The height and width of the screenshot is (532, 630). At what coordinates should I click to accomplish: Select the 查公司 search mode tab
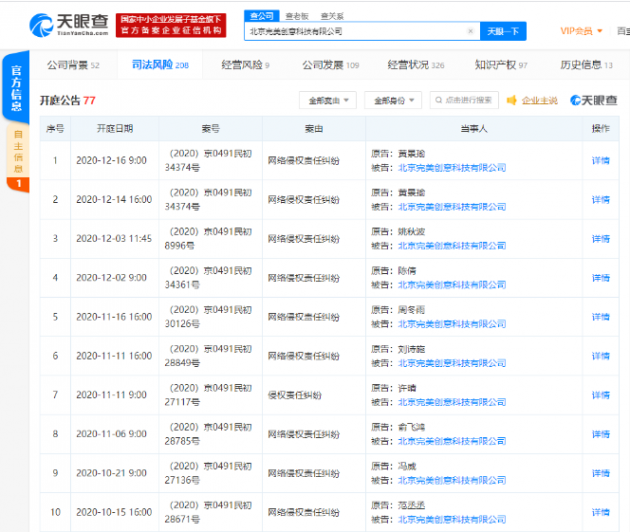tap(262, 16)
